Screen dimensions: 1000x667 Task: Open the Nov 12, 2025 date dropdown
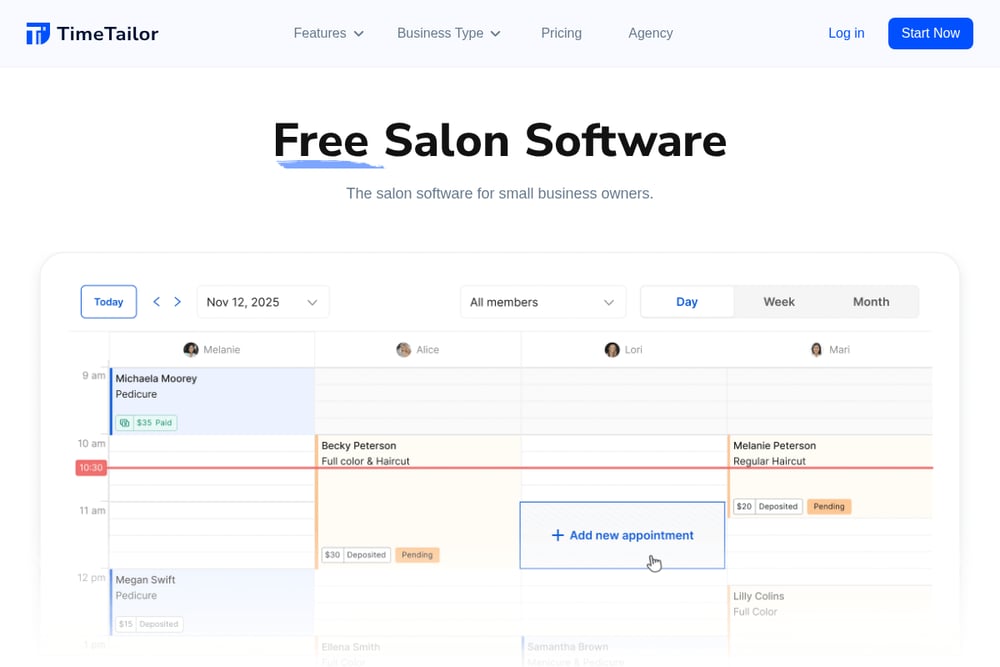point(263,302)
